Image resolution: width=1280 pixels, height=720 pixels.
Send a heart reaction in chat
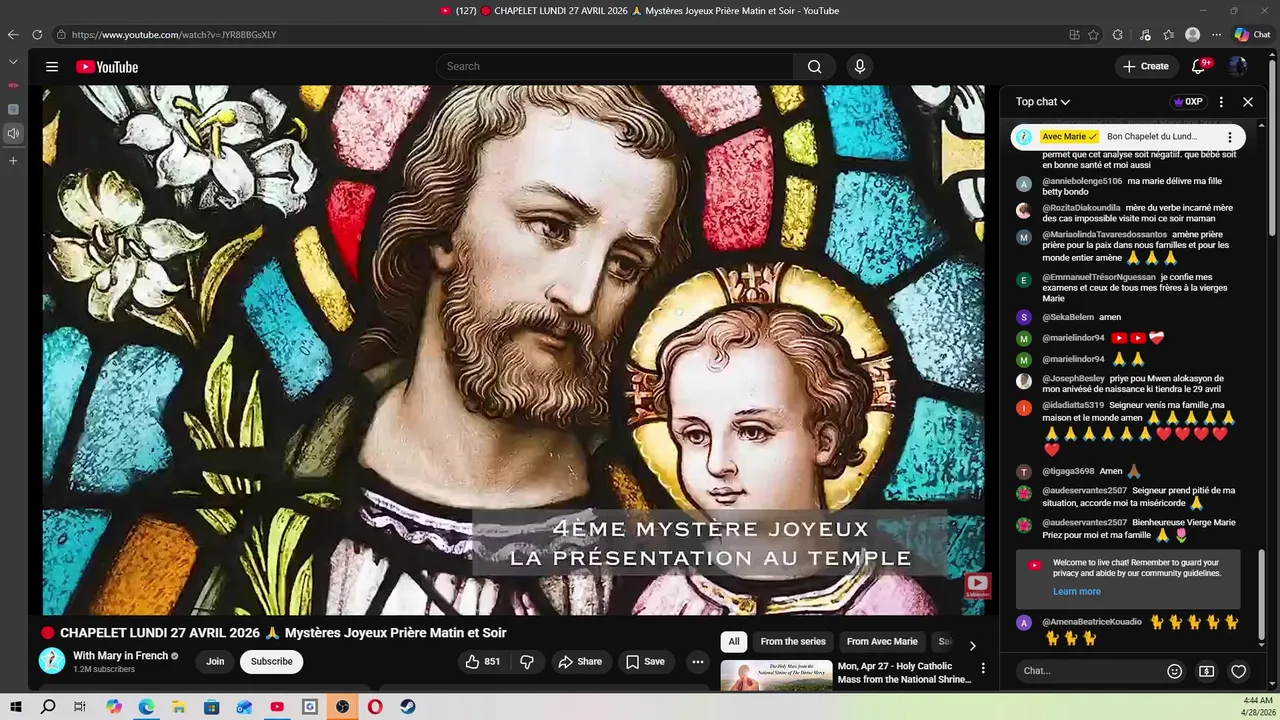(x=1239, y=672)
